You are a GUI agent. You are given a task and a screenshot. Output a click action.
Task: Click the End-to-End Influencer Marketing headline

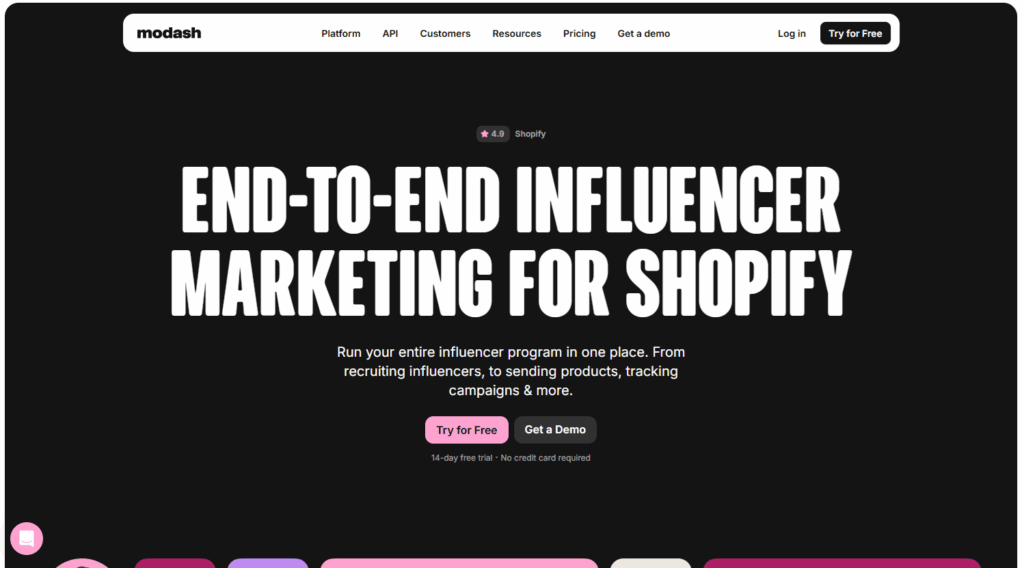click(x=511, y=241)
